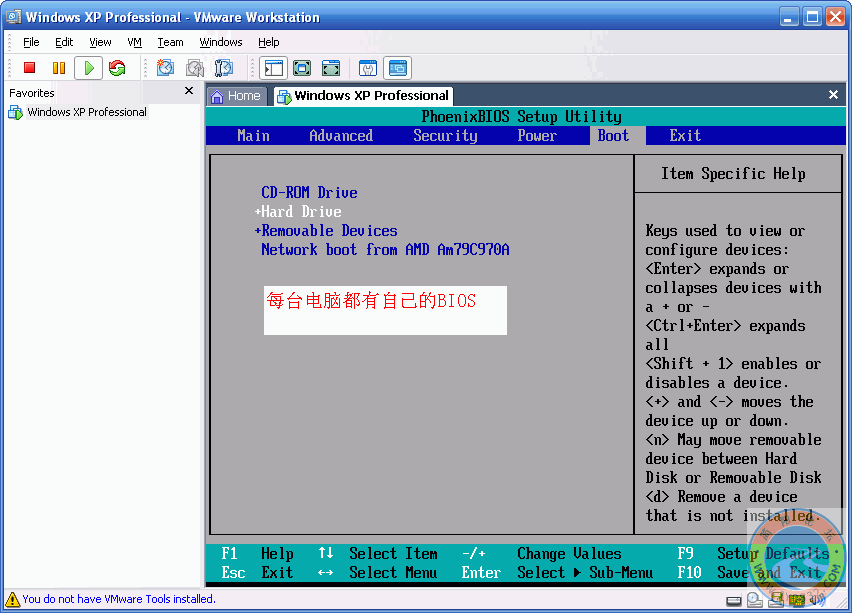Viewport: 852px width, 613px height.
Task: Click the Full Screen view icon
Action: tap(331, 68)
